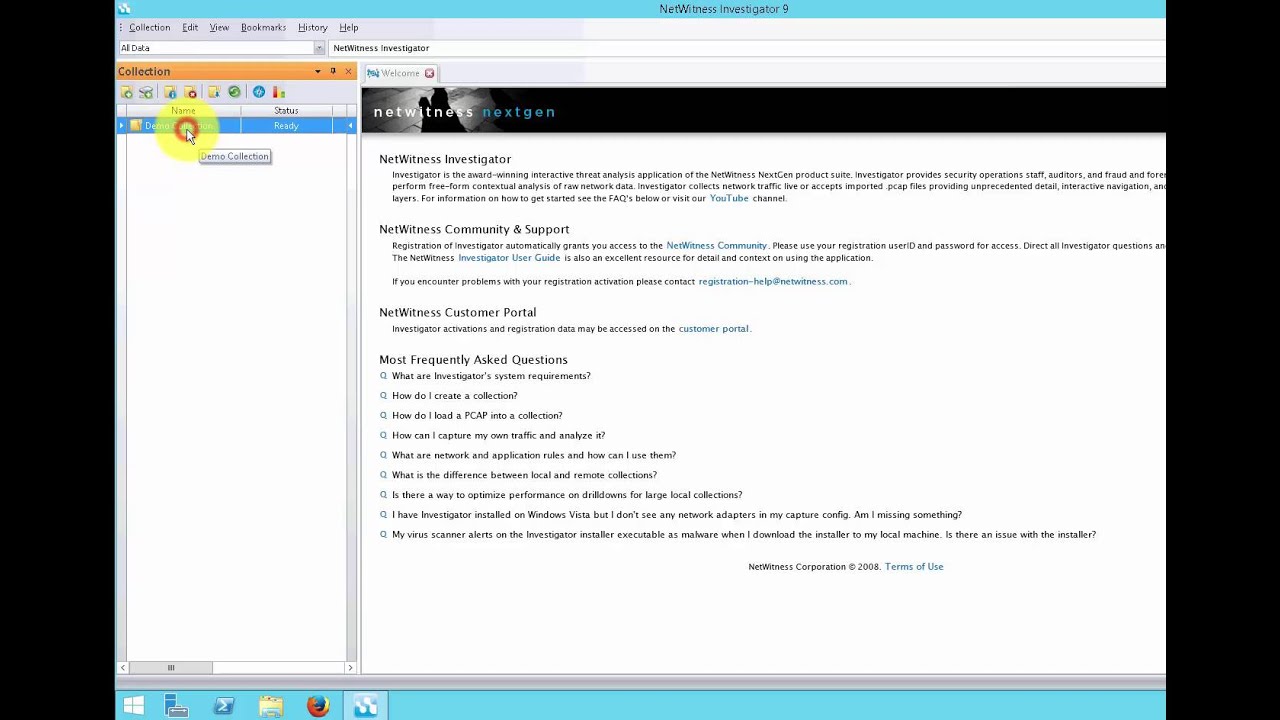The image size is (1280, 720).
Task: Open the Edit menu
Action: [x=190, y=27]
